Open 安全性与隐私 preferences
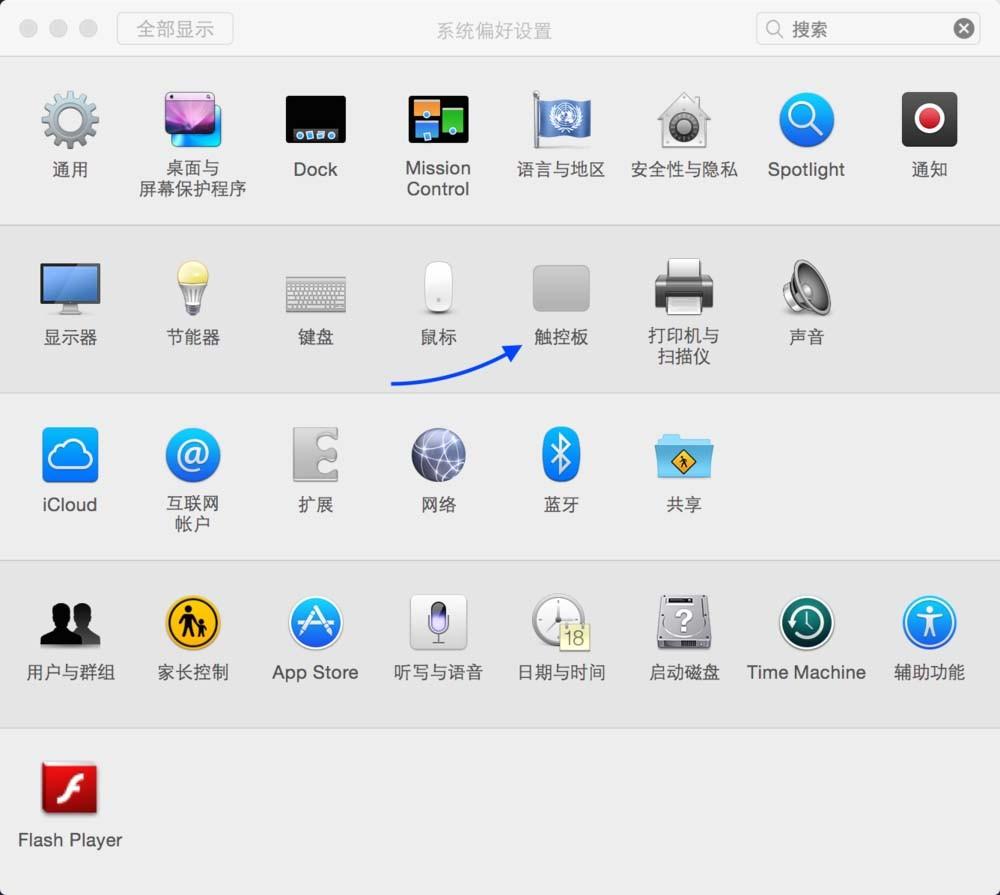The width and height of the screenshot is (1000, 895). click(683, 120)
